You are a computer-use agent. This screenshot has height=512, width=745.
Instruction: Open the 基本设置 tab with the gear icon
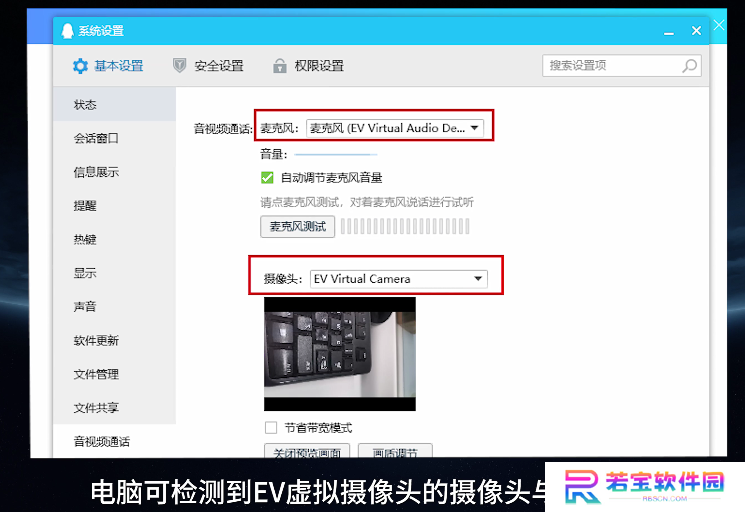click(108, 66)
